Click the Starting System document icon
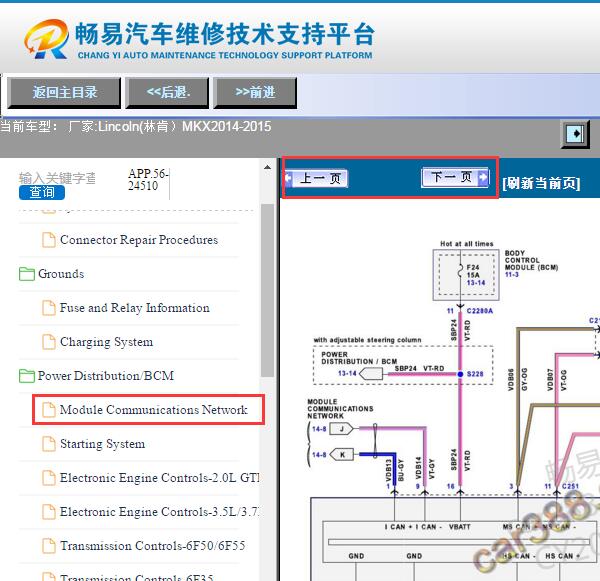The image size is (600, 581). point(49,444)
